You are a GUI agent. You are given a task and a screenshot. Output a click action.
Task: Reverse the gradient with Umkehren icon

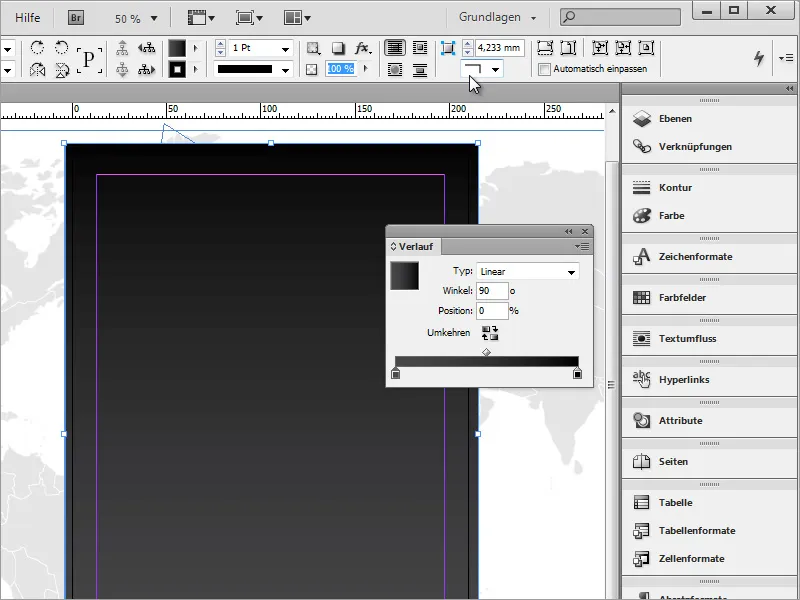(490, 333)
